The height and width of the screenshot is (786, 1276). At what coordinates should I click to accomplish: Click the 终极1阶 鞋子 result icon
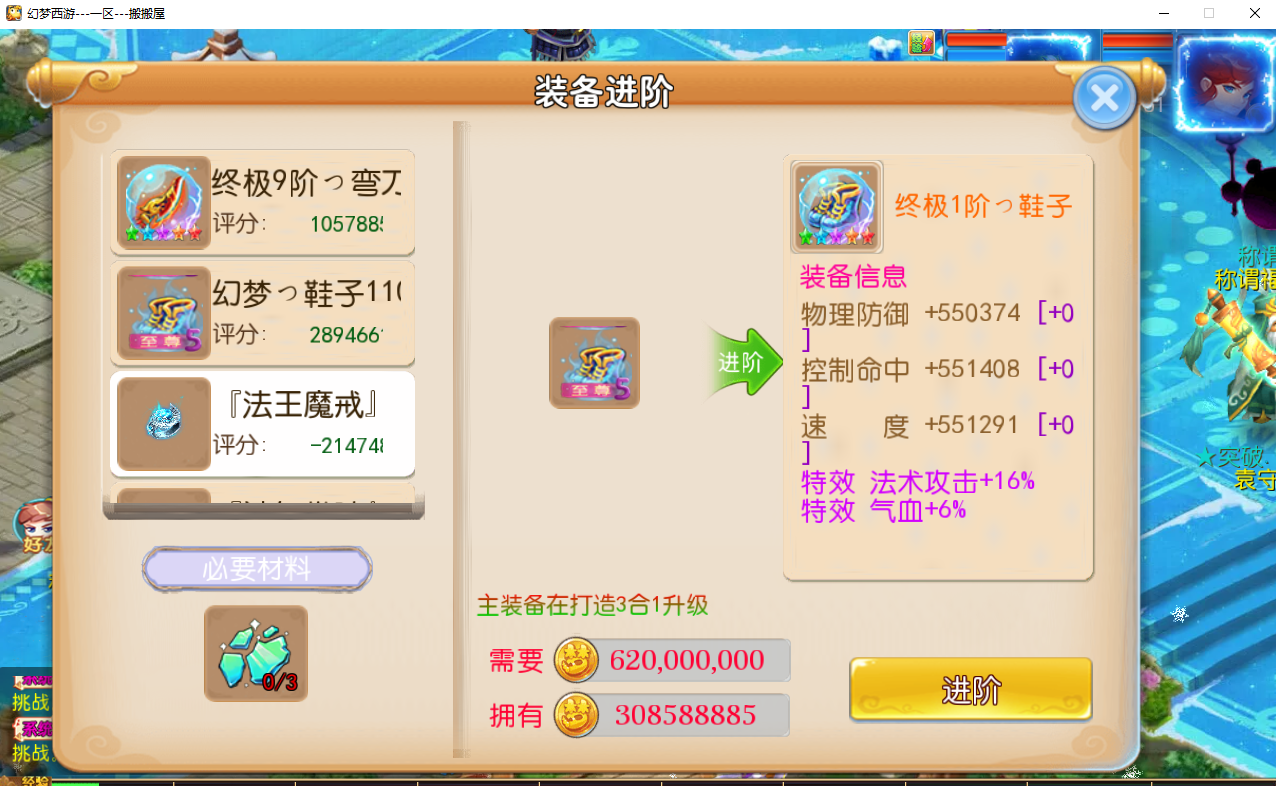pyautogui.click(x=836, y=207)
